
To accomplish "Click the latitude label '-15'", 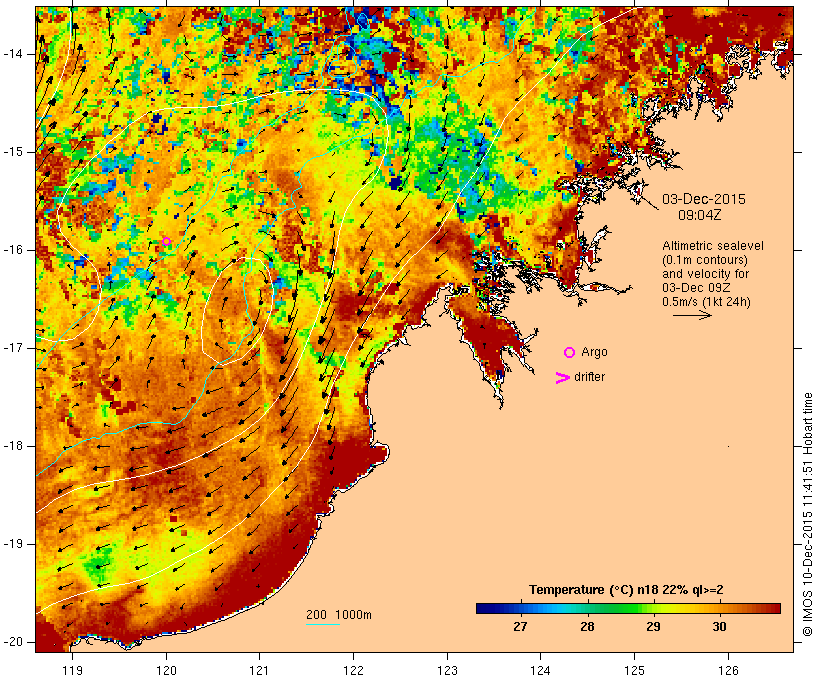I will point(13,152).
